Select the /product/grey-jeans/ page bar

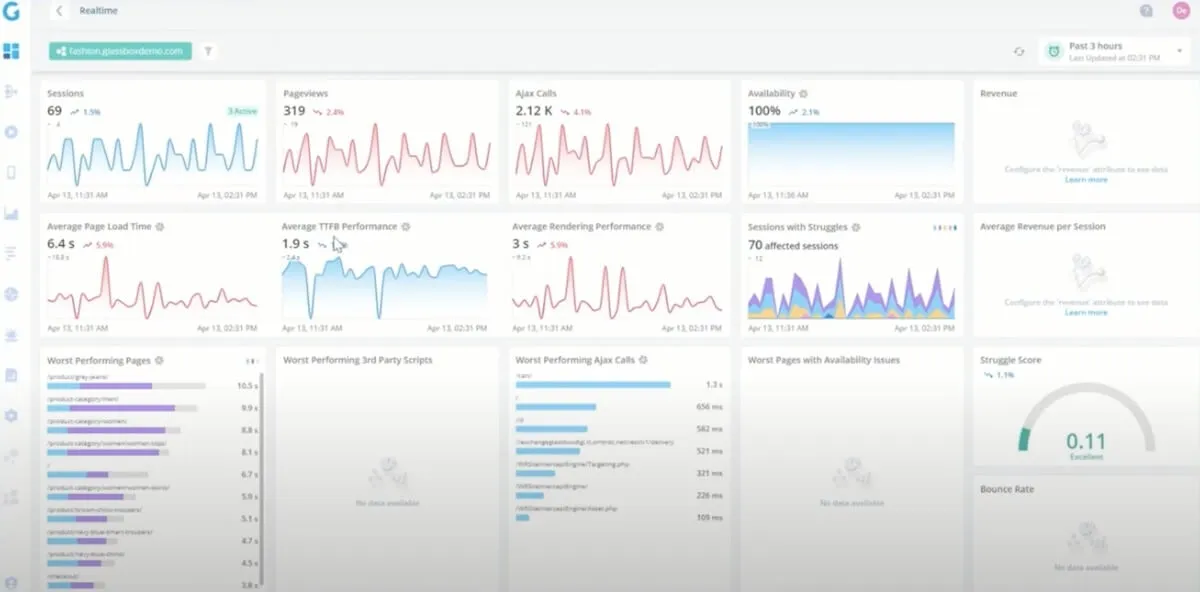[x=126, y=385]
